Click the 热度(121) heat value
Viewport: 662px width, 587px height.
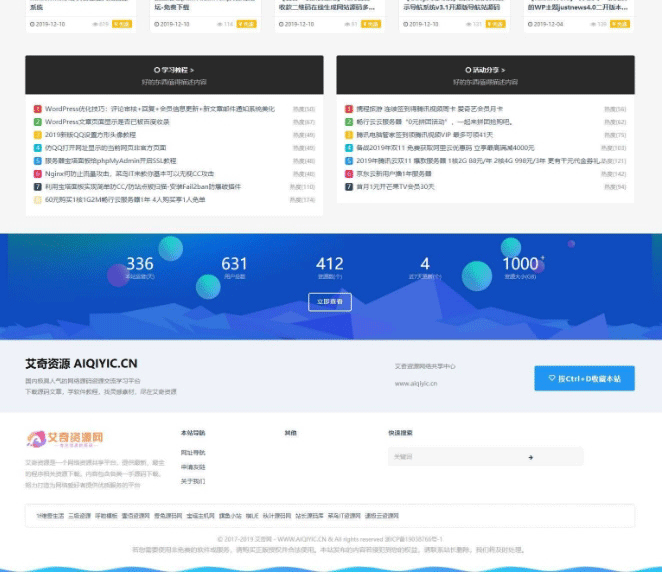pyautogui.click(x=613, y=161)
